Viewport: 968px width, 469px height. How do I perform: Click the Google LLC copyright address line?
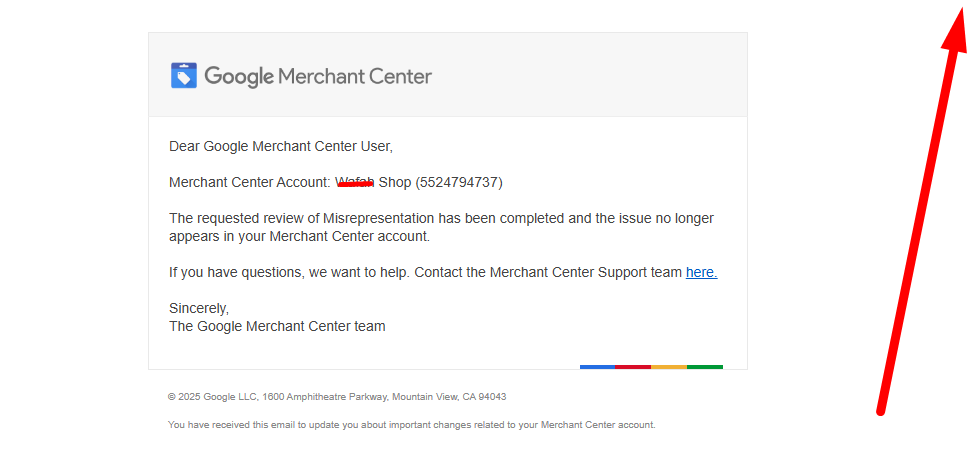[337, 397]
